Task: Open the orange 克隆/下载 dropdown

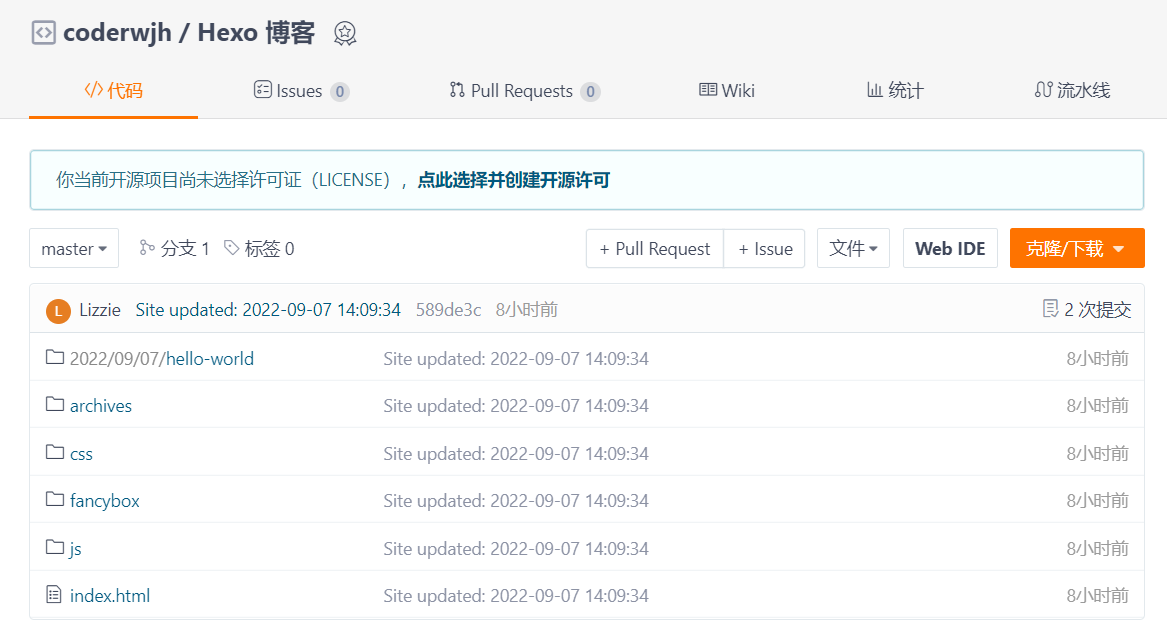Action: coord(1076,249)
